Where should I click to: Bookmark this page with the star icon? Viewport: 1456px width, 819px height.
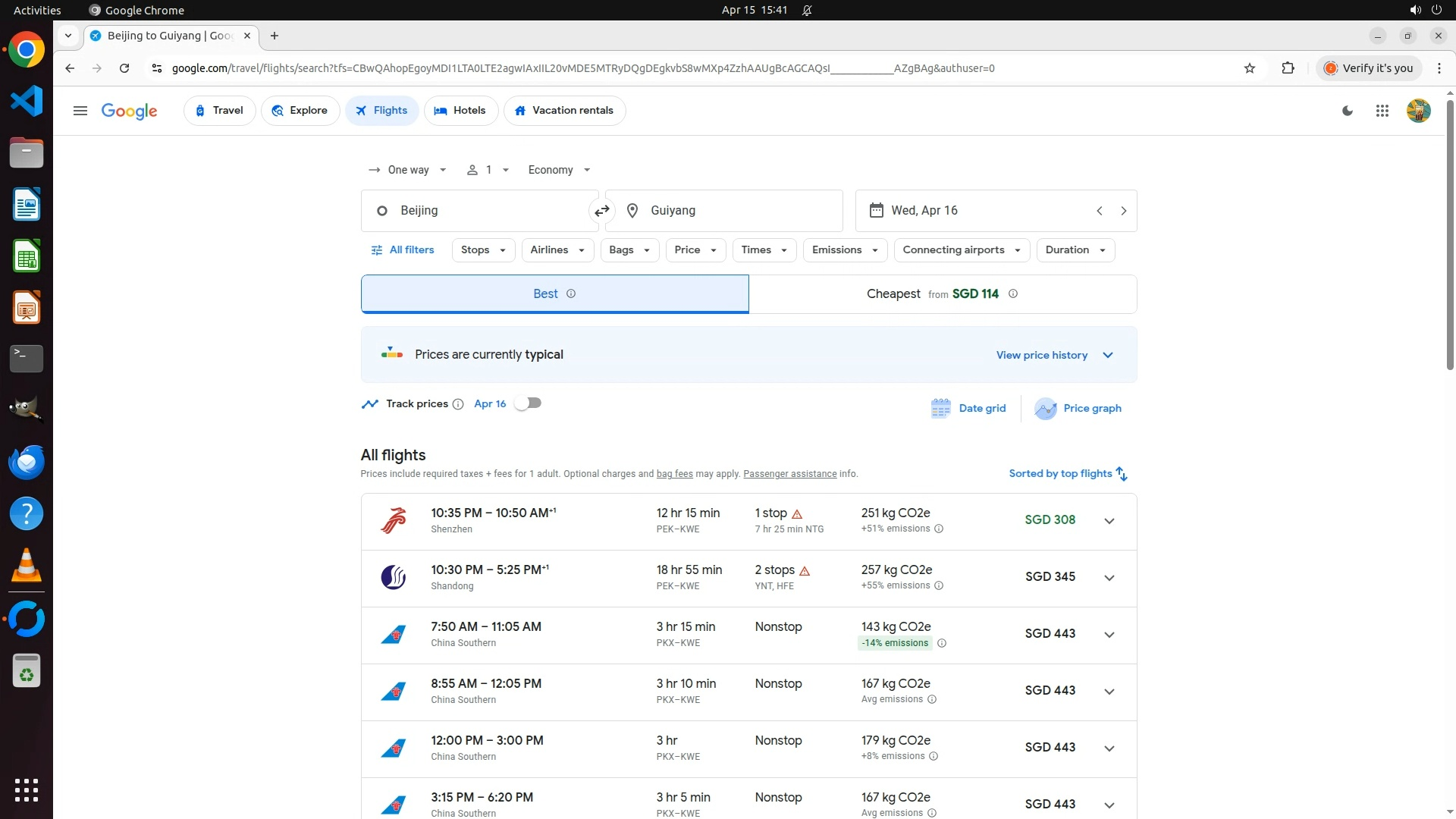tap(1250, 68)
